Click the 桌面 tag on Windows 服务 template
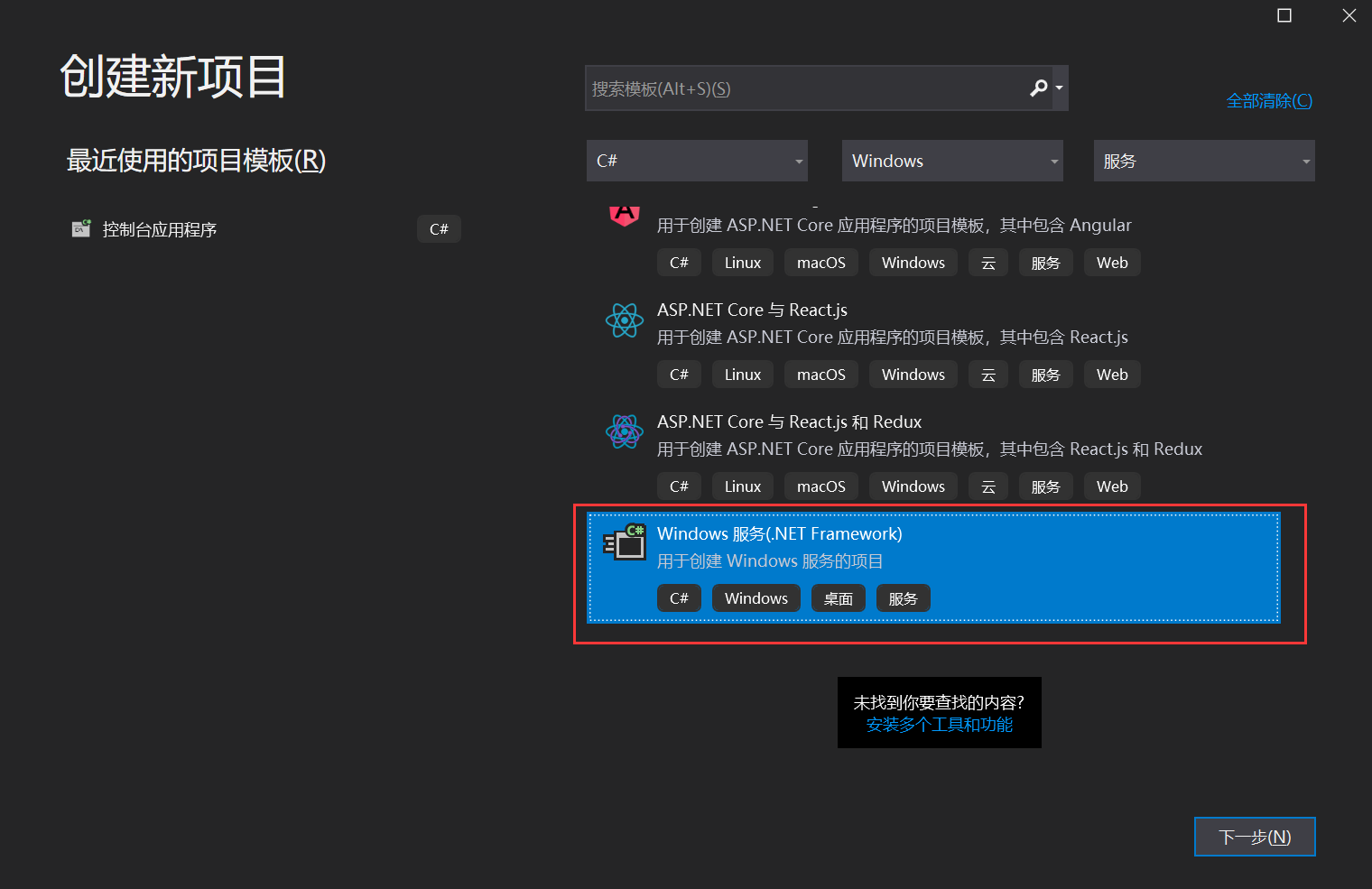 click(839, 598)
